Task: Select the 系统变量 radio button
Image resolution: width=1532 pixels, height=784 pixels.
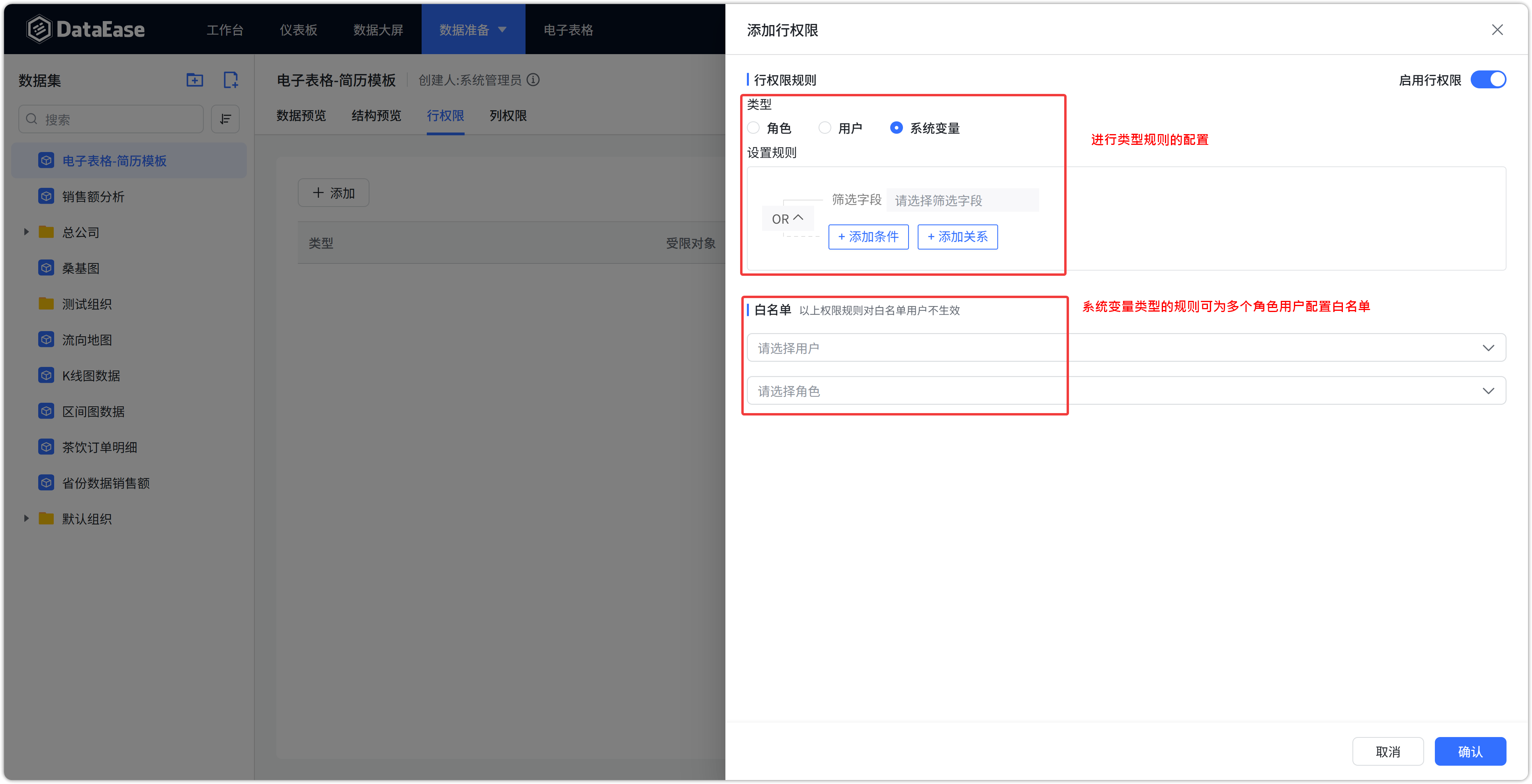Action: pyautogui.click(x=896, y=128)
